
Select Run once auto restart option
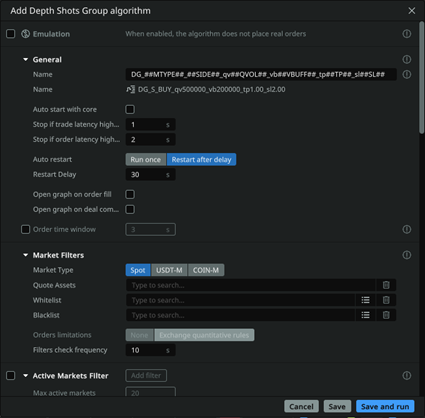pos(146,159)
